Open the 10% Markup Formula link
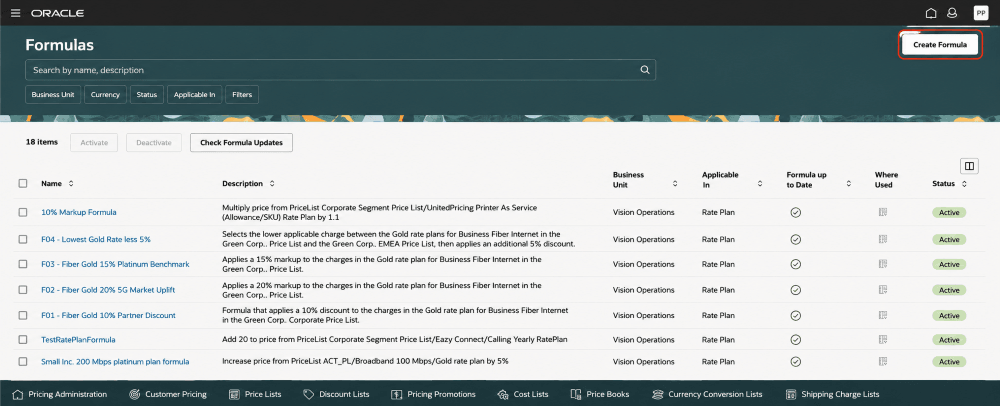 click(x=78, y=212)
